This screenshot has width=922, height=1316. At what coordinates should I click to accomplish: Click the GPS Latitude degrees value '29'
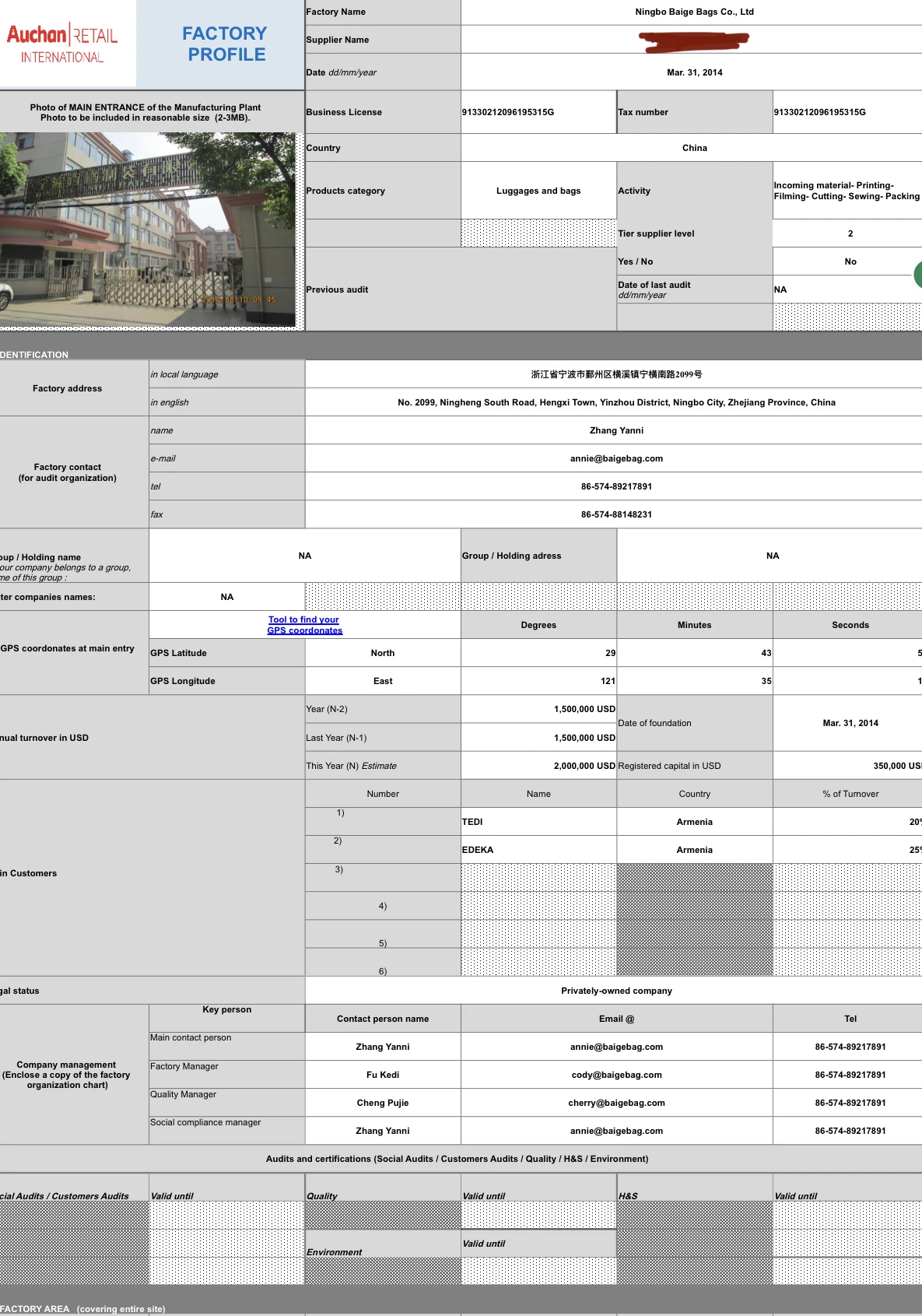coord(538,653)
